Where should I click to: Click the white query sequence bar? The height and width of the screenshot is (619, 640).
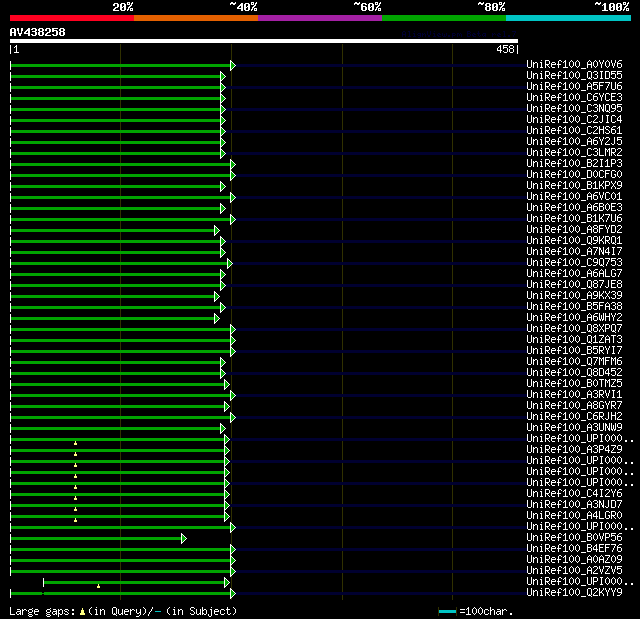(x=264, y=41)
